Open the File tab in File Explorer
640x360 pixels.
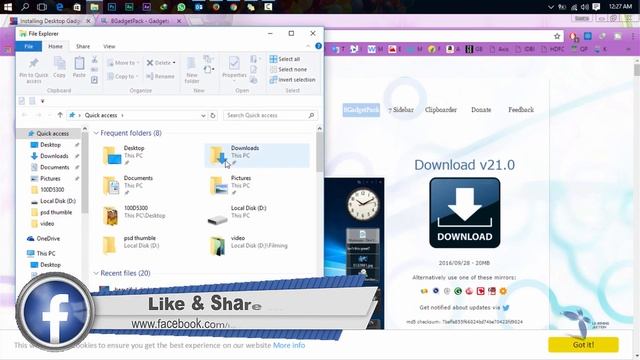tap(29, 46)
